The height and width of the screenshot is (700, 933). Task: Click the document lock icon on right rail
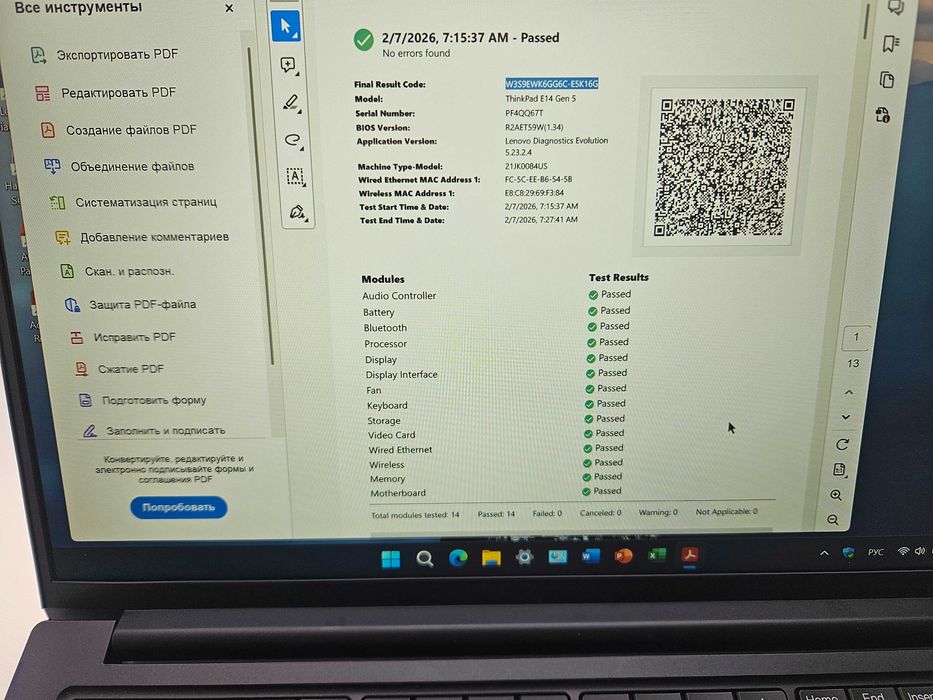click(x=882, y=114)
